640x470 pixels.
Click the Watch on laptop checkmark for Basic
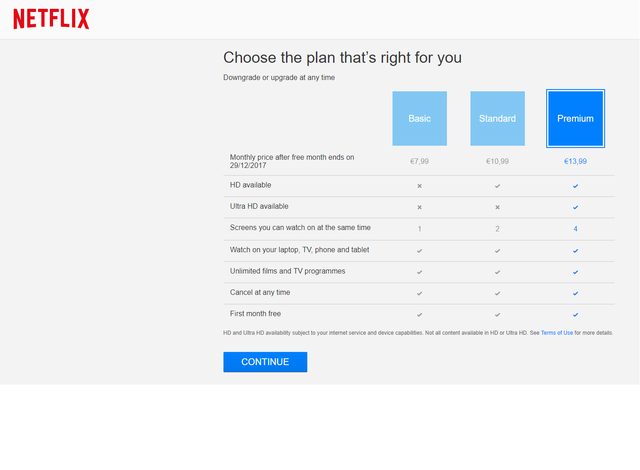click(420, 251)
